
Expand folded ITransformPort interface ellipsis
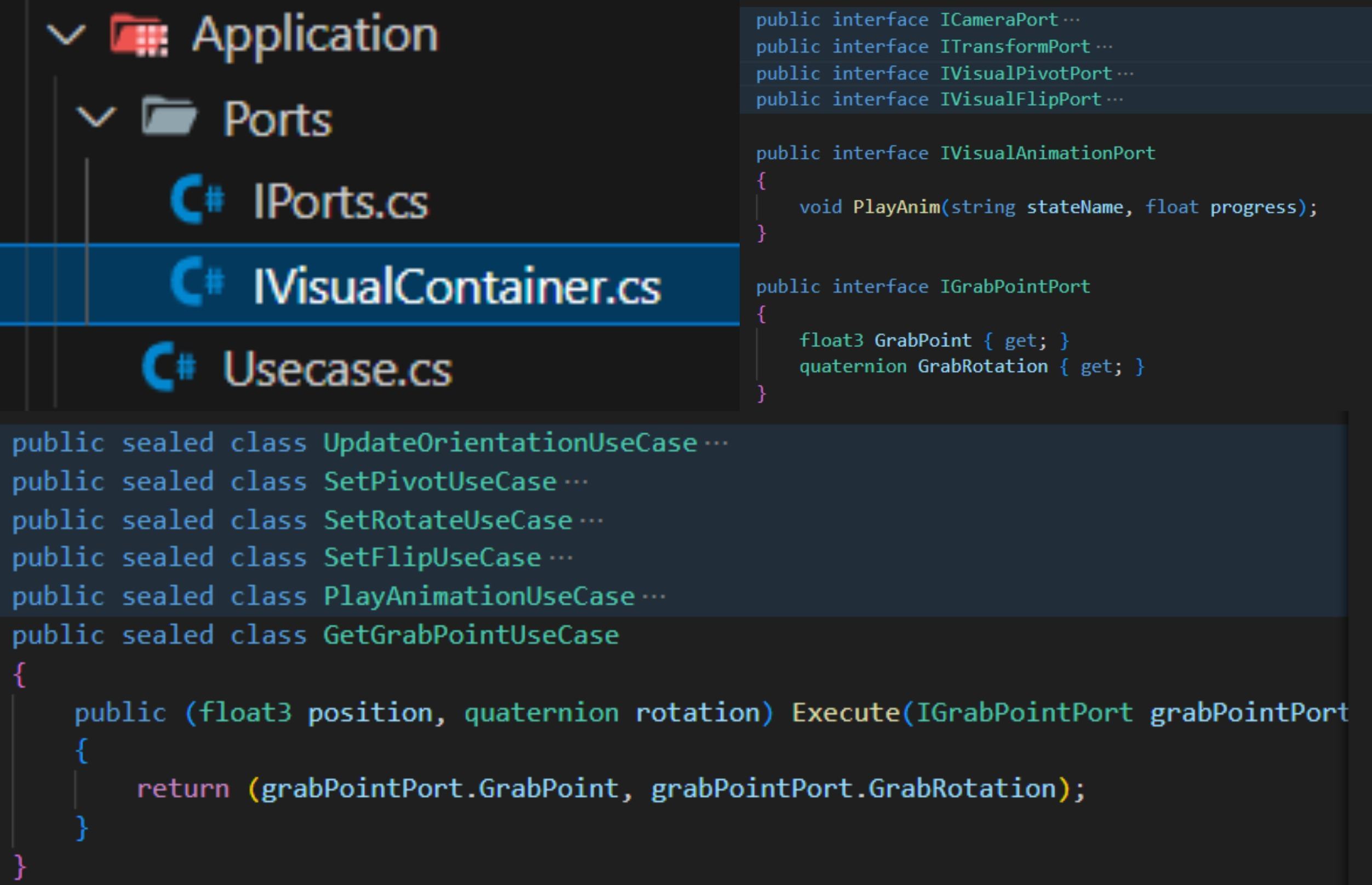point(1104,47)
